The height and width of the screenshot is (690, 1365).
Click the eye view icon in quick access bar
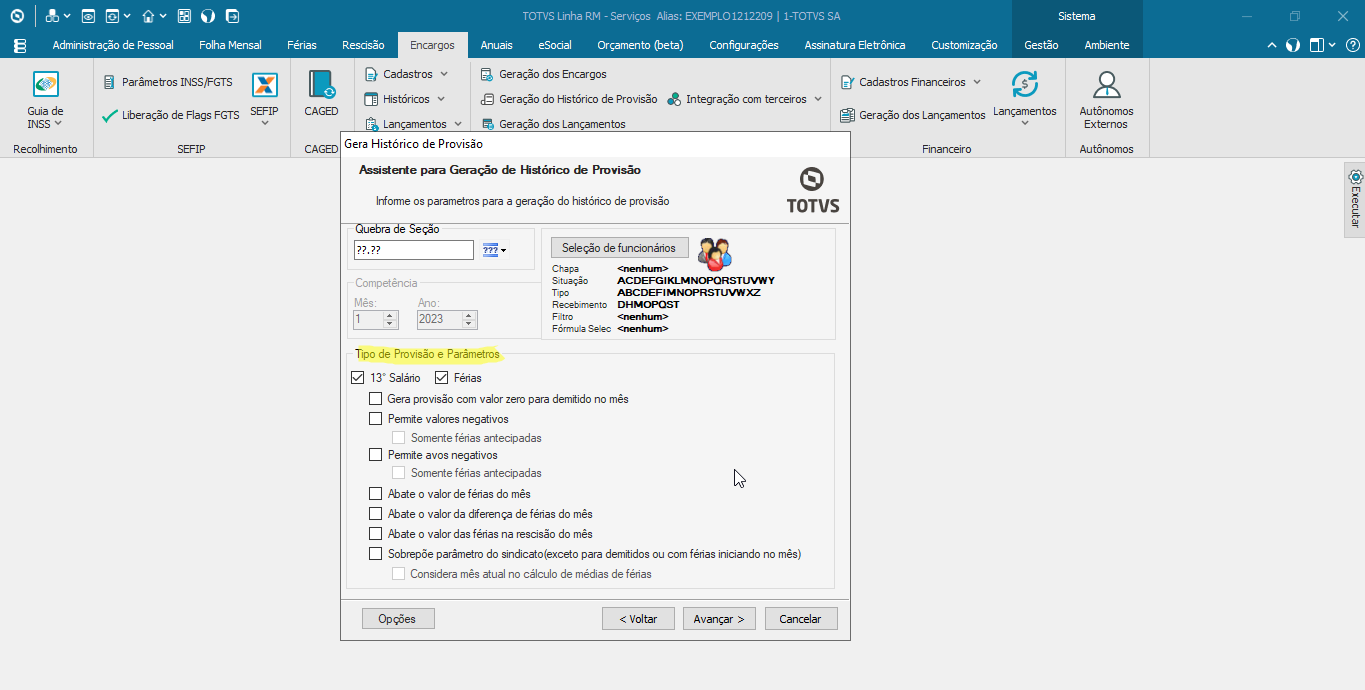click(88, 16)
